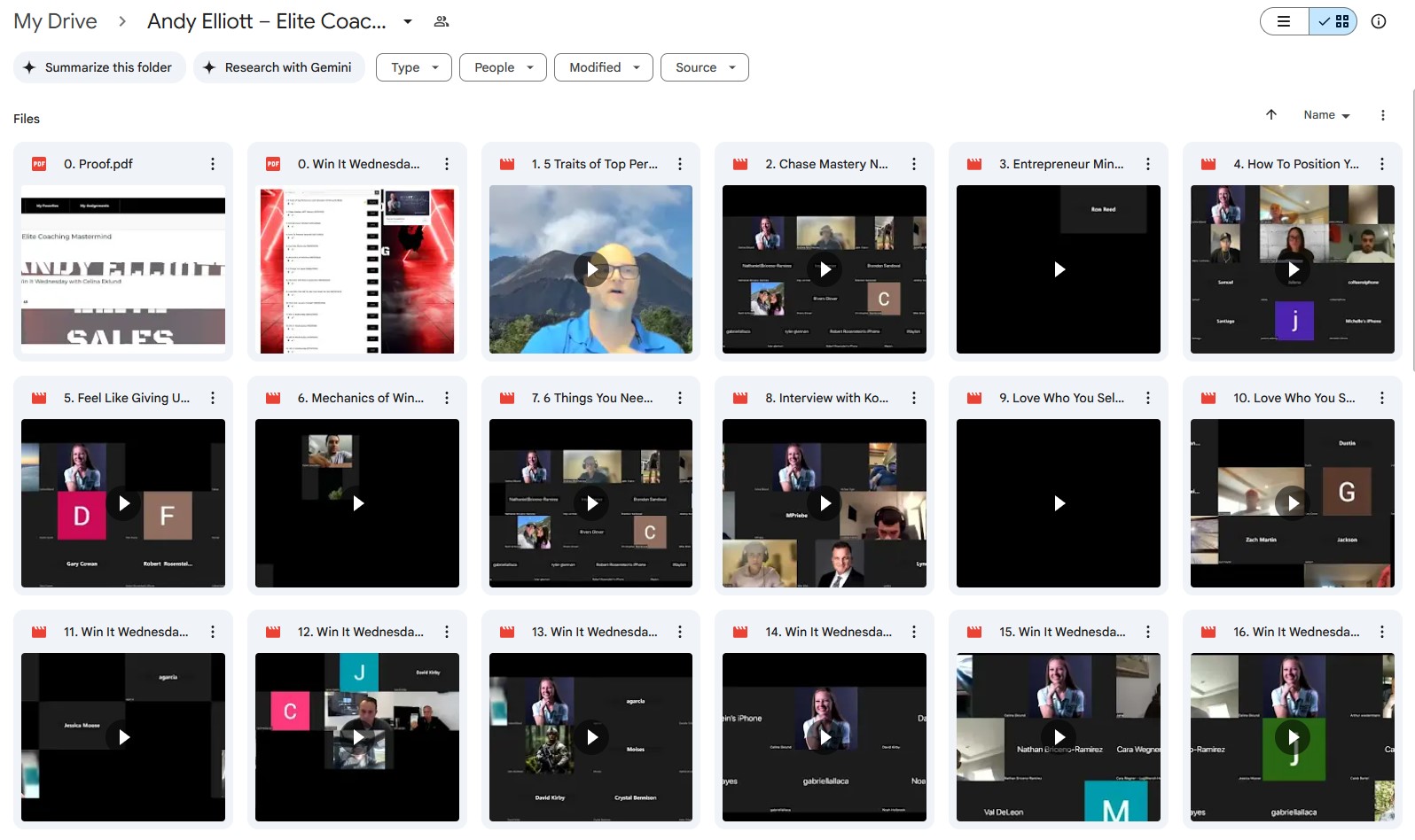The width and height of the screenshot is (1415, 840).
Task: Click the shared folder people icon
Action: pyautogui.click(x=442, y=21)
